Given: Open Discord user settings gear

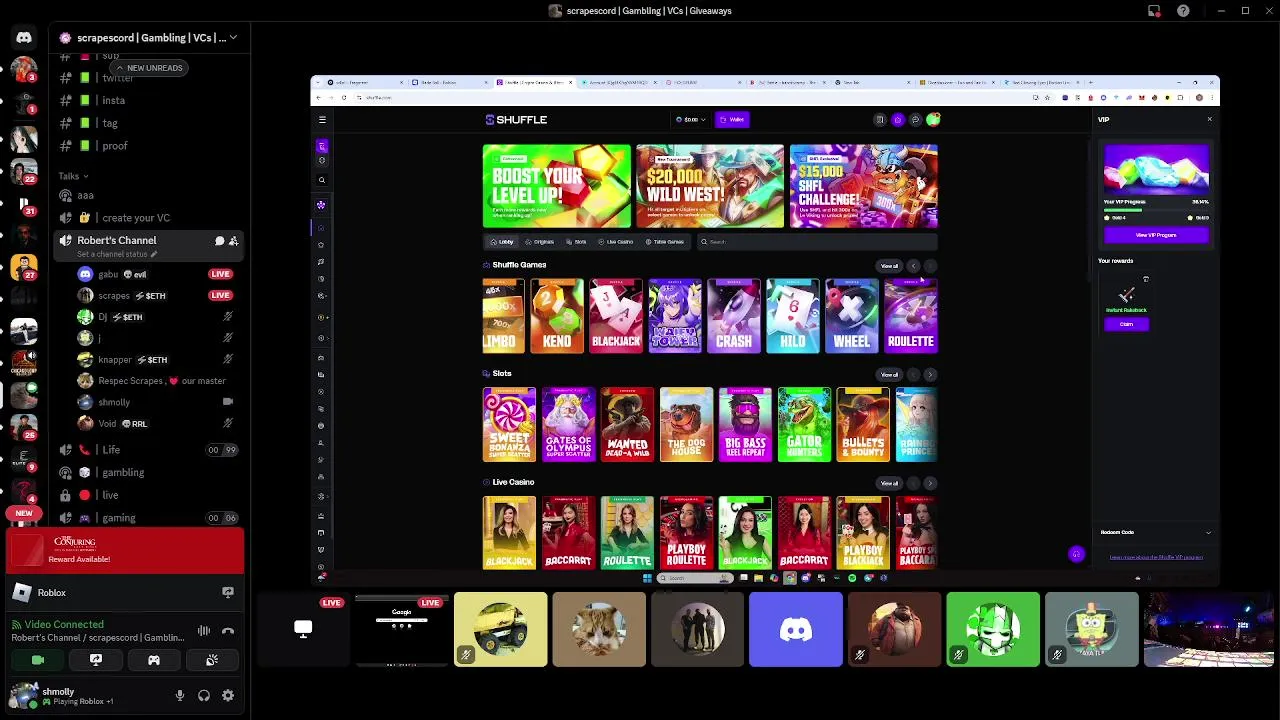Looking at the screenshot, I should tap(228, 695).
